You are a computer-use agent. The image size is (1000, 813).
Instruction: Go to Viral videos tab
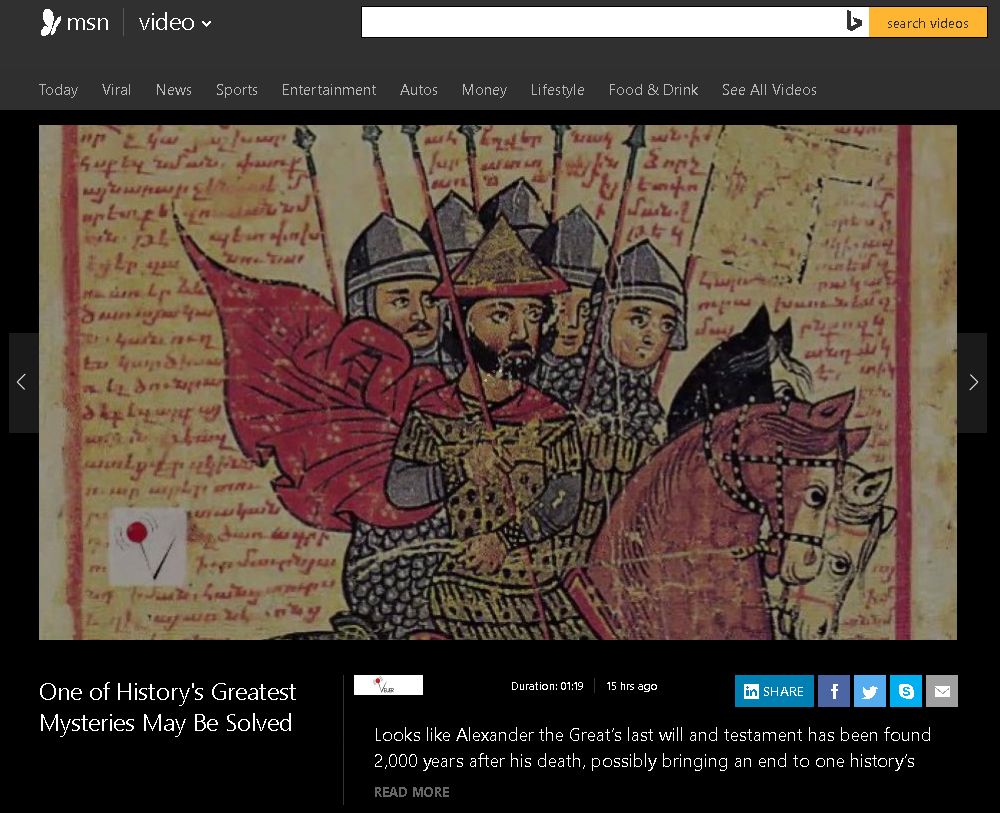point(116,90)
